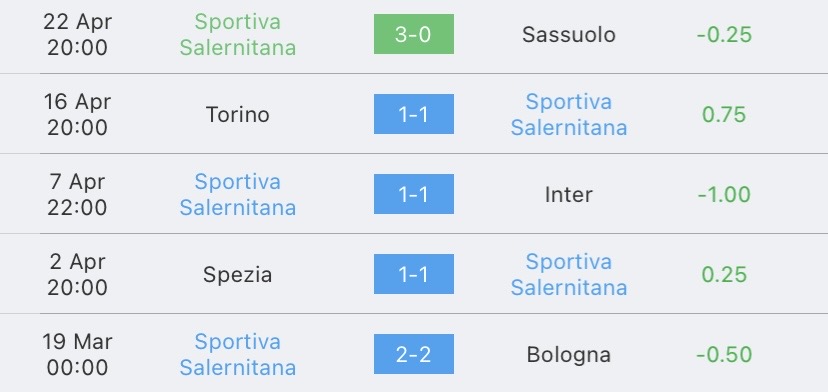Open Sportiva Salernitana away vs Torino
The width and height of the screenshot is (828, 392).
pos(569,114)
